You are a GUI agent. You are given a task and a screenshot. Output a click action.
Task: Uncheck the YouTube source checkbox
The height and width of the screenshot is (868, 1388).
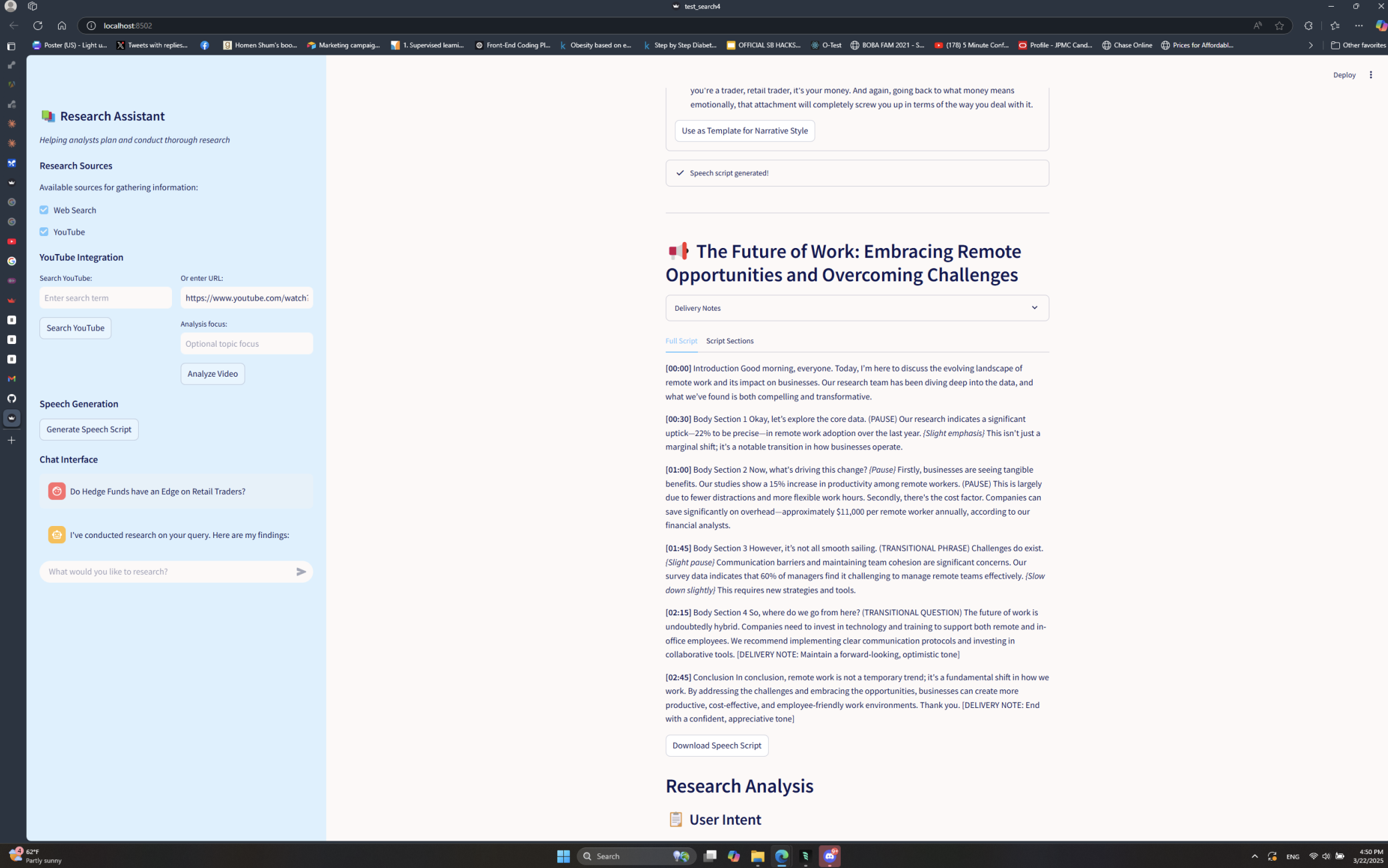[44, 232]
